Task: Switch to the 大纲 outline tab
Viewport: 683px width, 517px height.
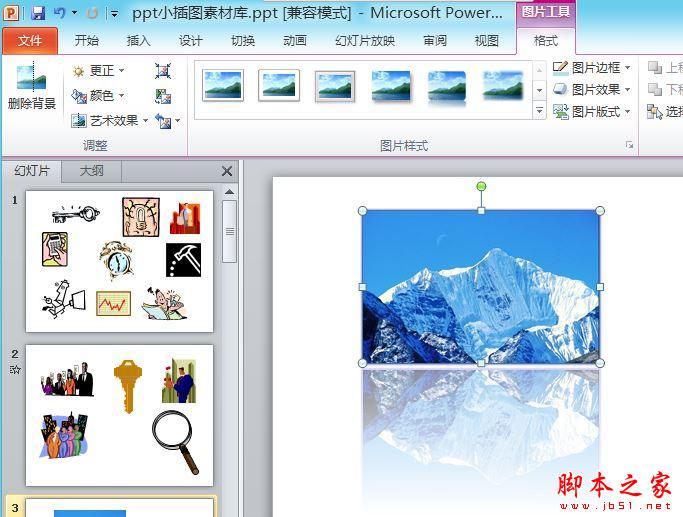Action: (91, 171)
